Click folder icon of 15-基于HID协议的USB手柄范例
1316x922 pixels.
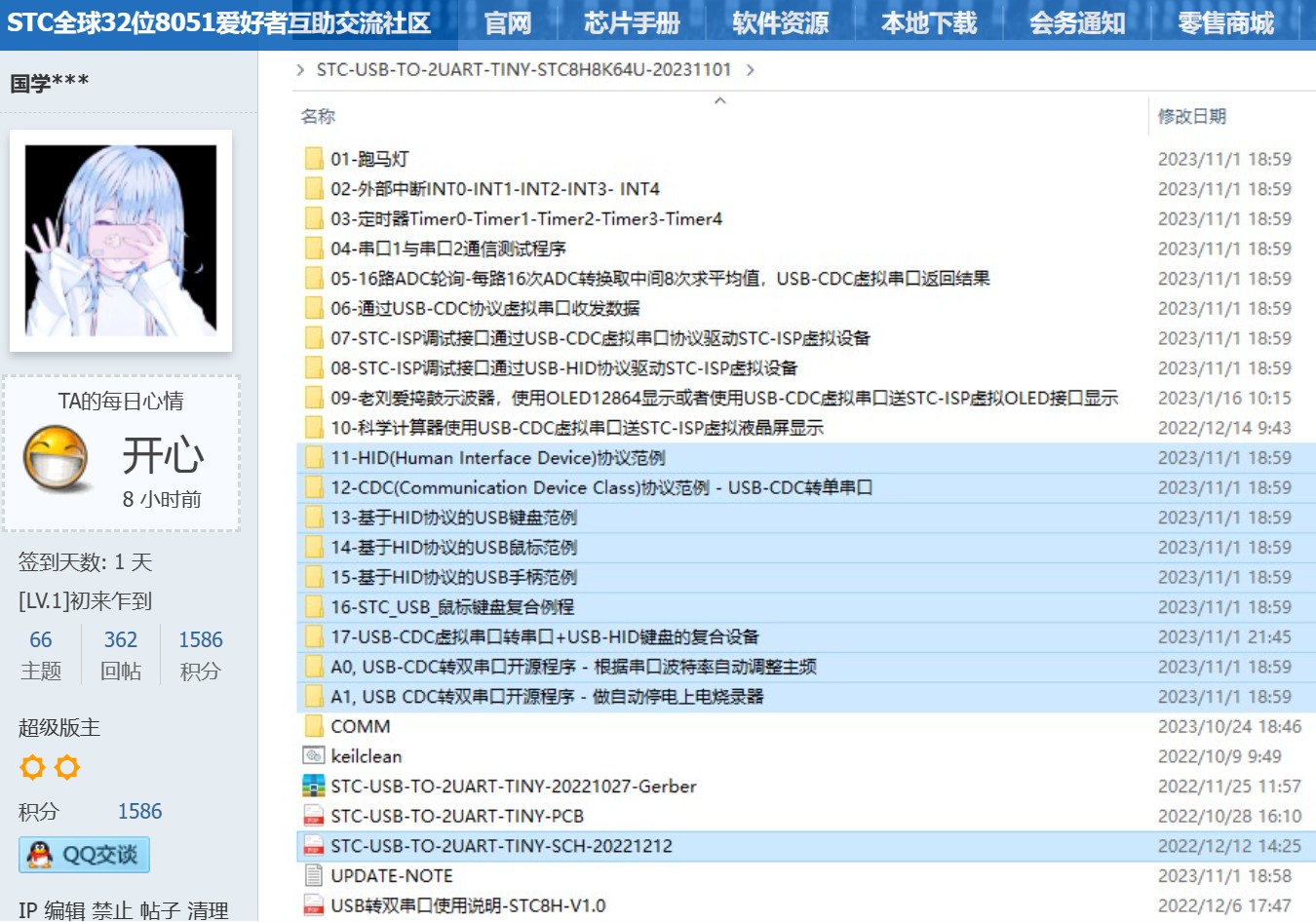(x=314, y=578)
